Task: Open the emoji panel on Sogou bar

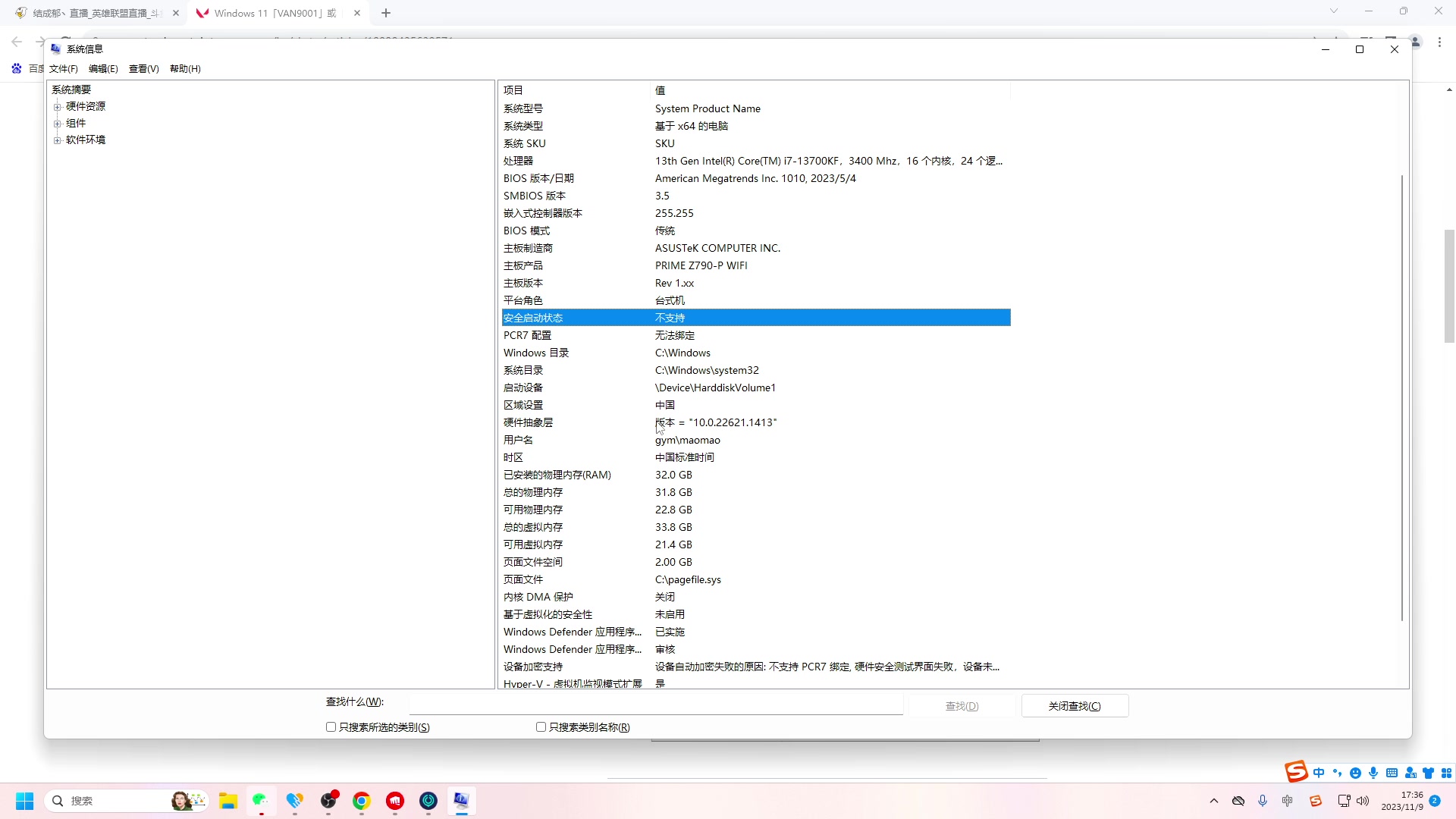Action: 1355,773
